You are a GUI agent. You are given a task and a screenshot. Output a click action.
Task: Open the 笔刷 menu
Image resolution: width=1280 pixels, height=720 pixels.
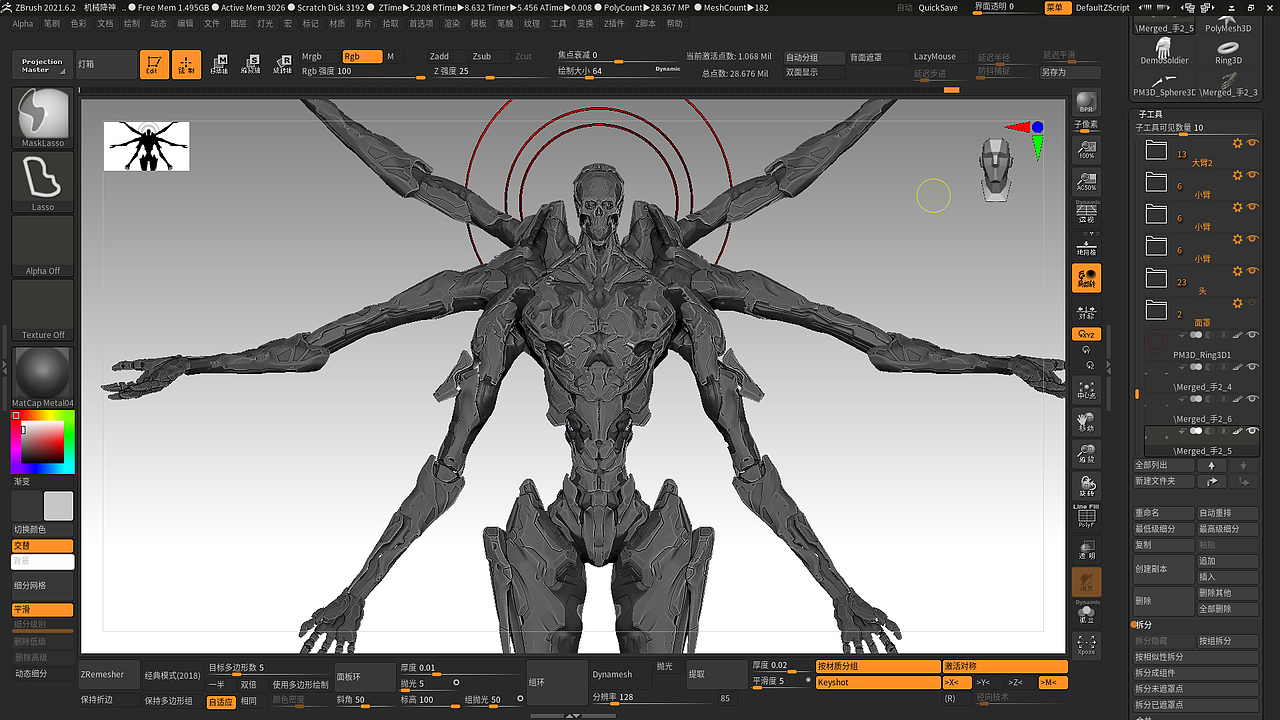pos(52,23)
